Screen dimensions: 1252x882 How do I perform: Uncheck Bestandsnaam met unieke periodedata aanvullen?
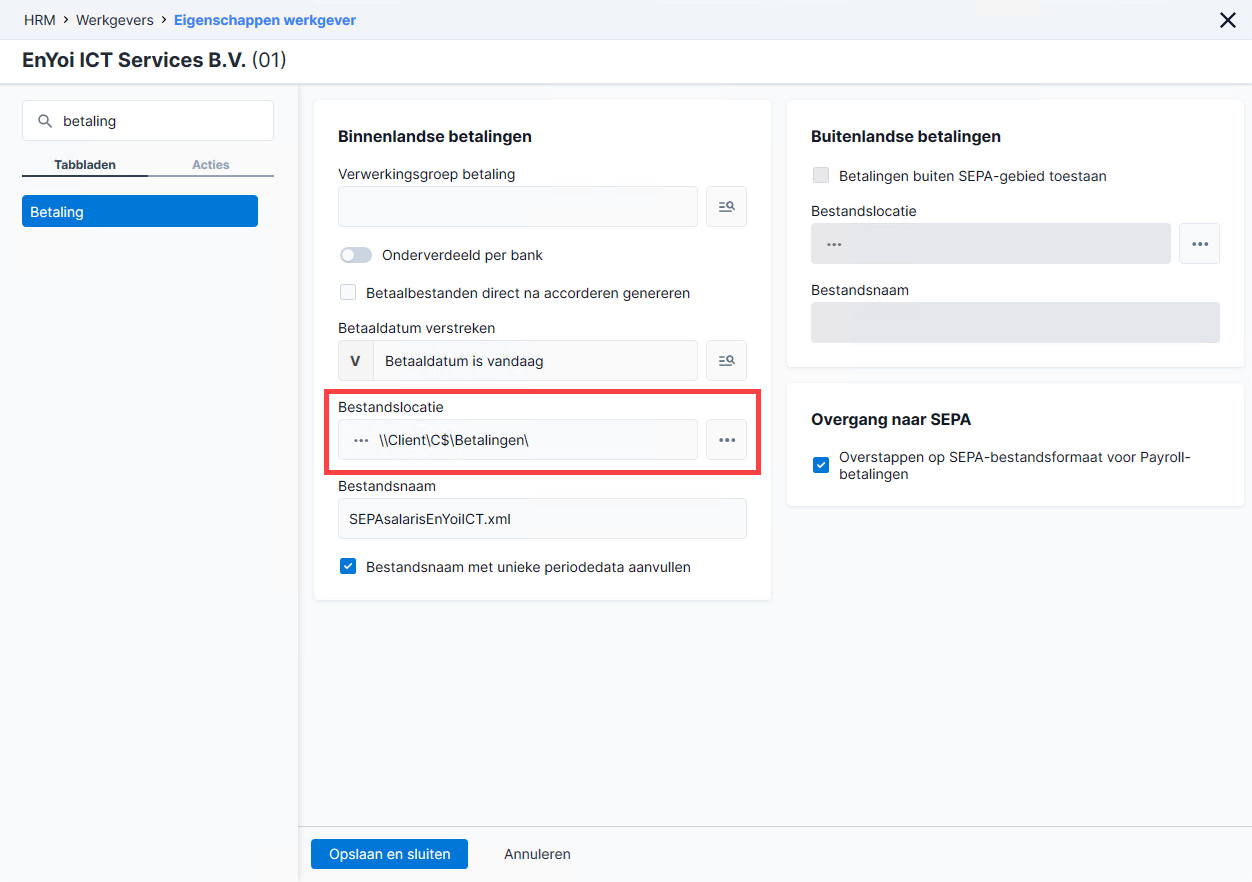348,567
